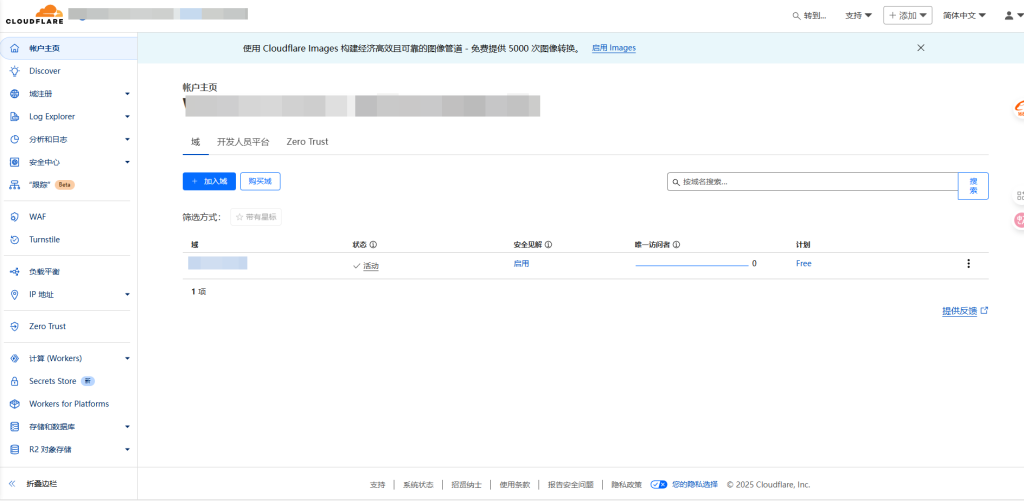Toggle the 您的隐私选择 switch
Screen dimensions: 1024x501
(659, 485)
